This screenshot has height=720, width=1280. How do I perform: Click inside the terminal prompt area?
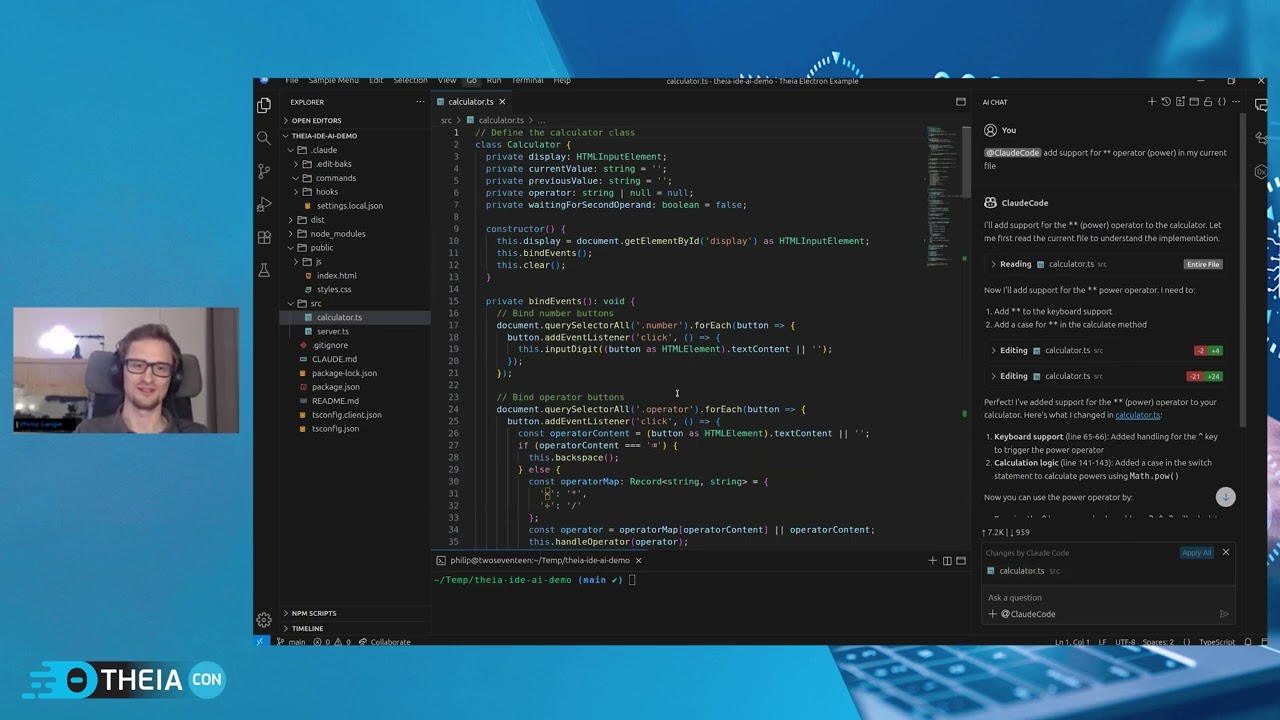pyautogui.click(x=700, y=603)
